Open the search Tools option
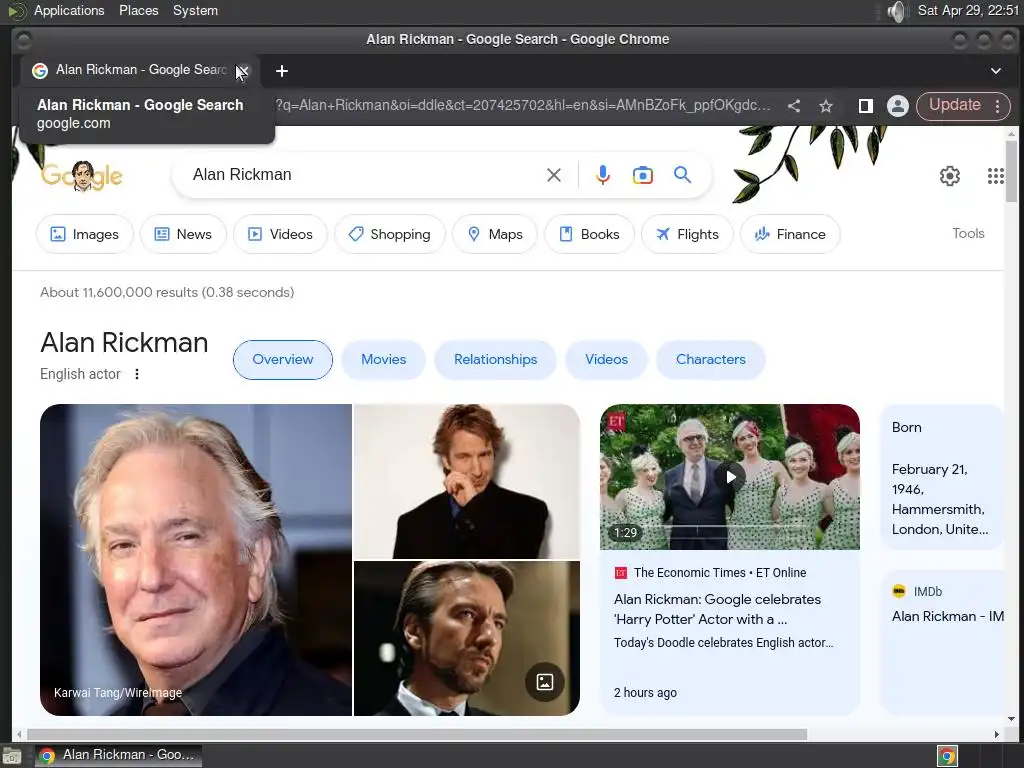Image resolution: width=1024 pixels, height=768 pixels. [x=968, y=233]
